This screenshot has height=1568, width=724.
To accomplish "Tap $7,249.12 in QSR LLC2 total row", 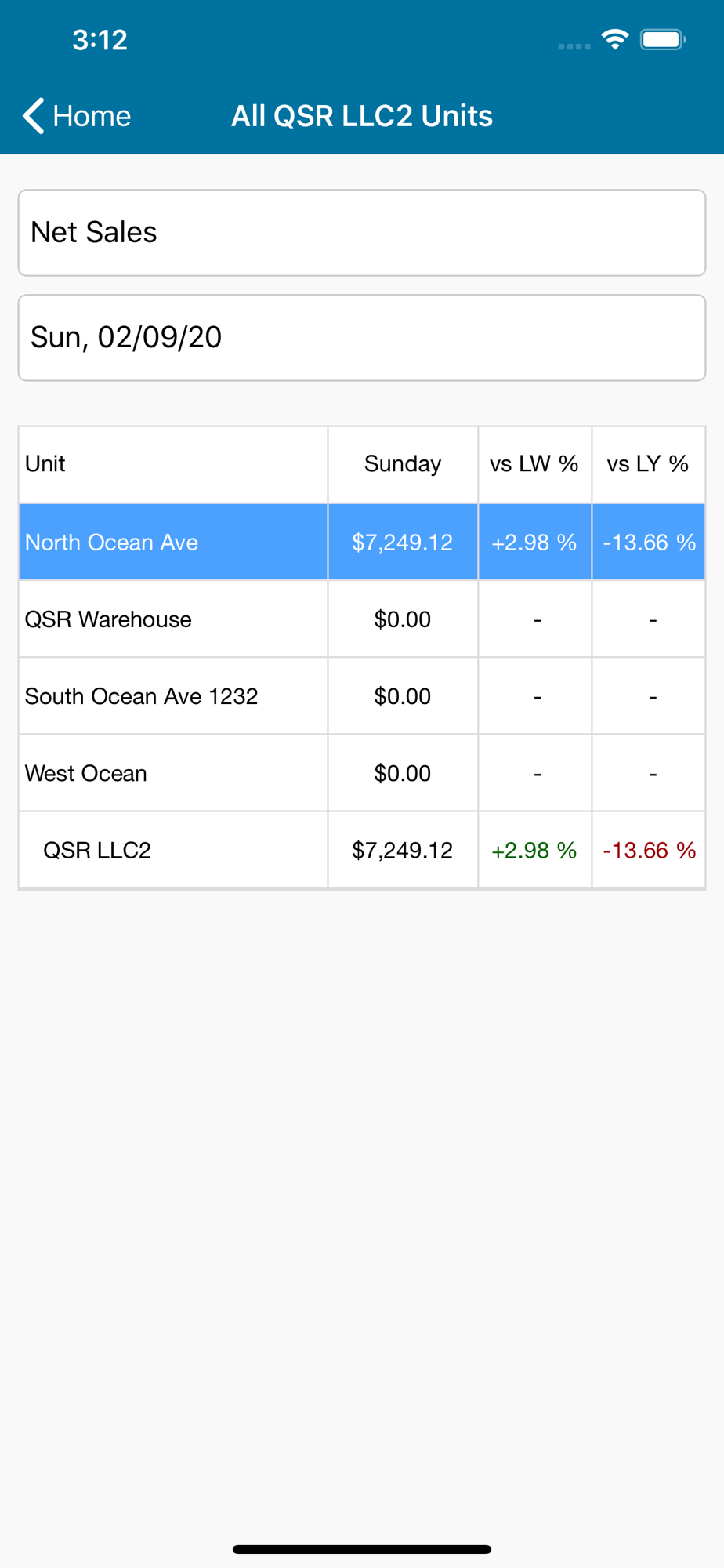I will [403, 851].
